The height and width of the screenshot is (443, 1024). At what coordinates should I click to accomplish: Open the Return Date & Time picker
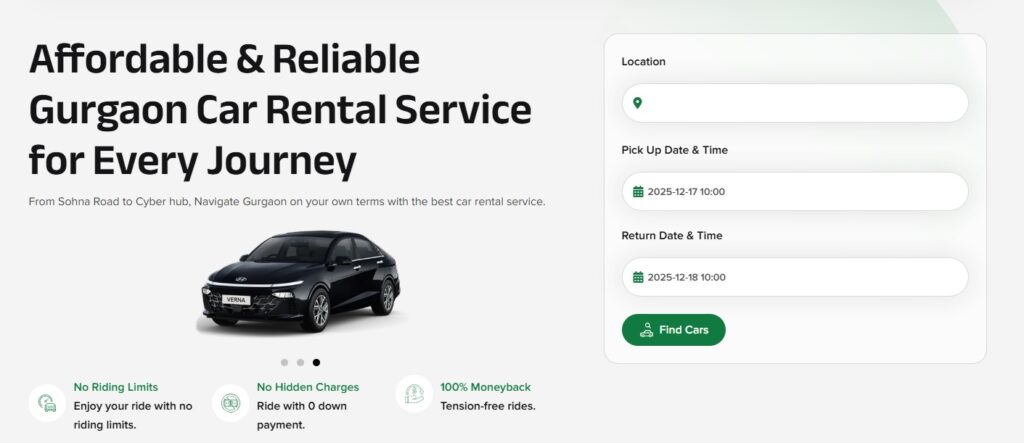coord(795,277)
